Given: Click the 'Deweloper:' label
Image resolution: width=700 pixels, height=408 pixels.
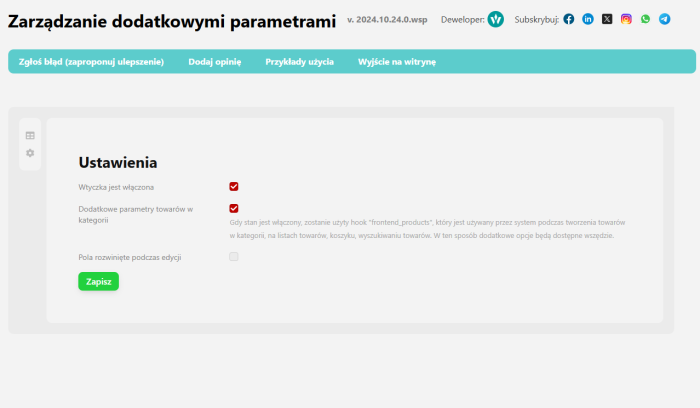Looking at the screenshot, I should [462, 20].
